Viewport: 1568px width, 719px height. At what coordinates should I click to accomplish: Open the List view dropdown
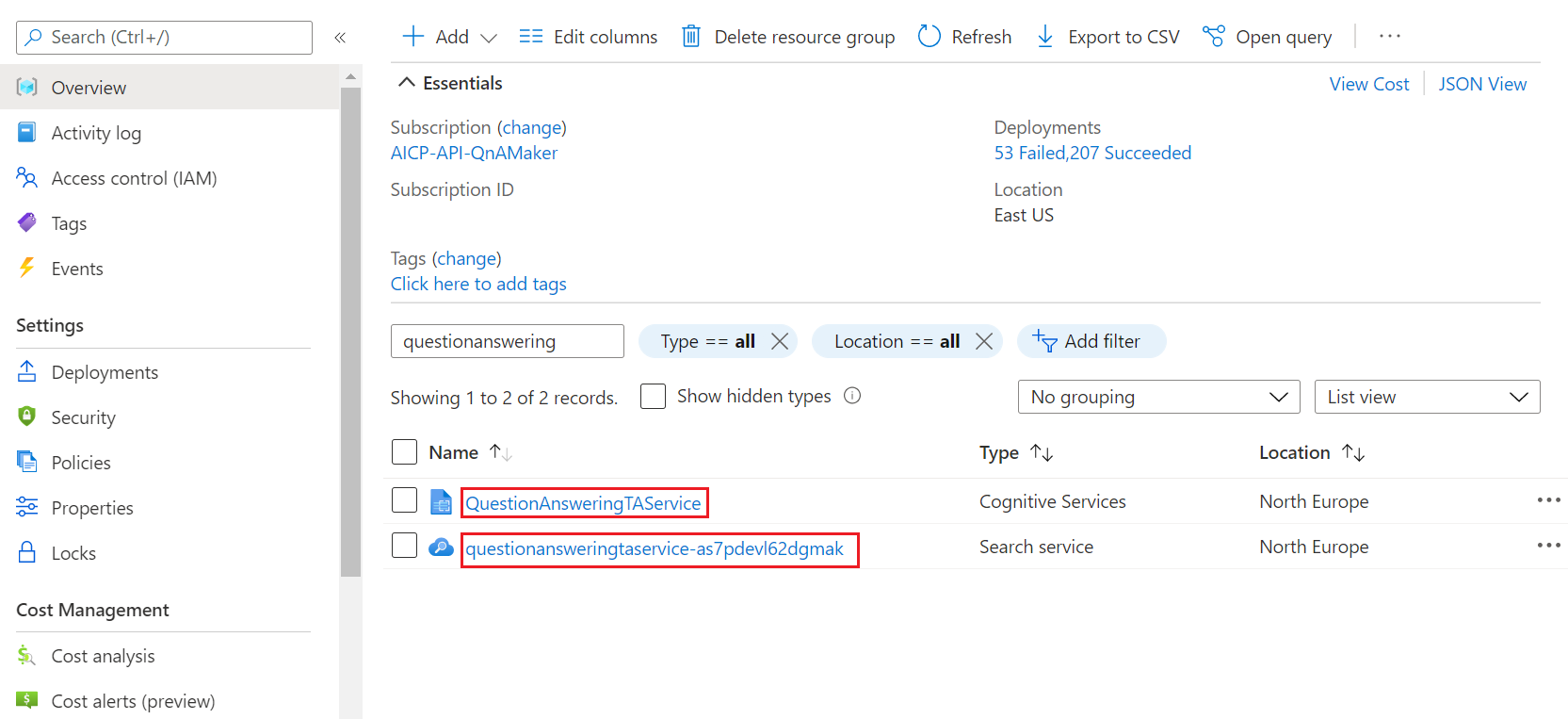pos(1427,397)
